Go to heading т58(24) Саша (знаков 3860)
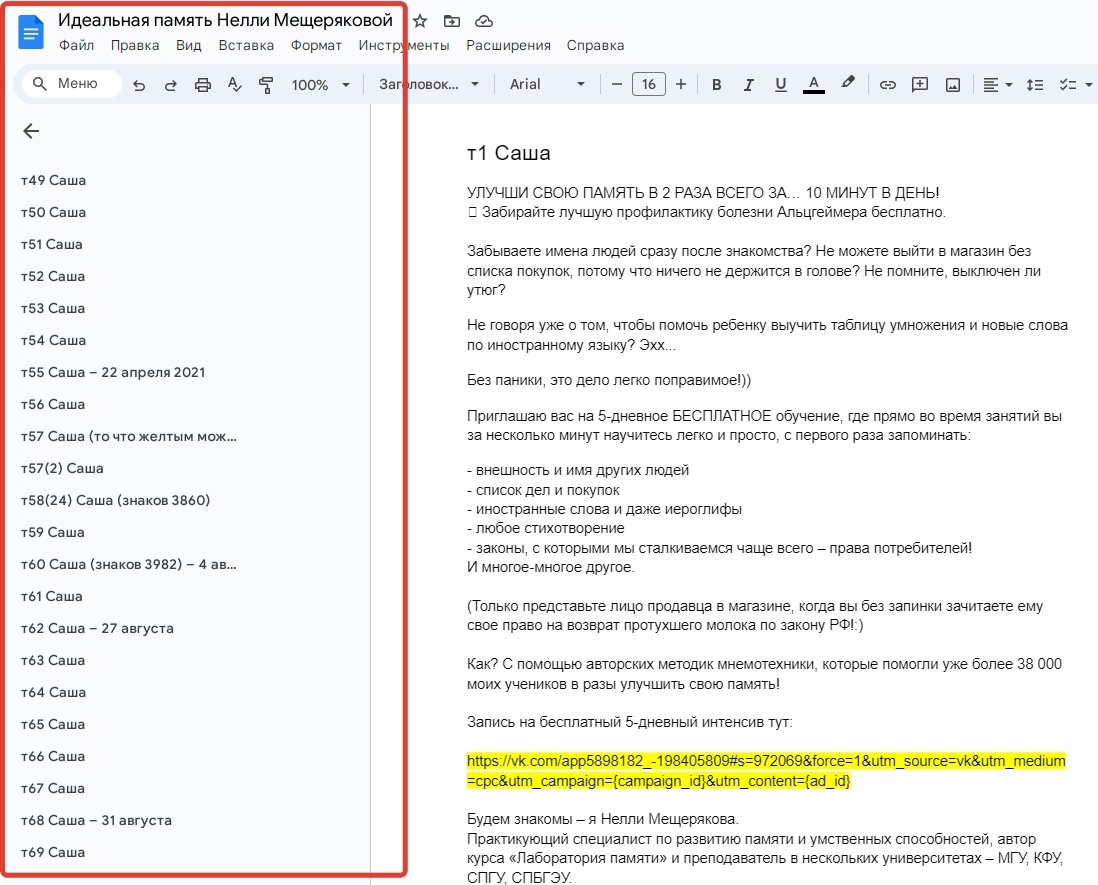 click(116, 501)
